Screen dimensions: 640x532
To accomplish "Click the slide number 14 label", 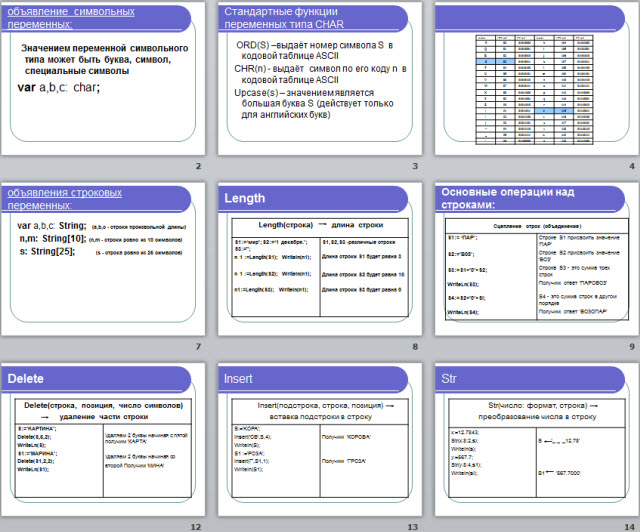I will [x=629, y=526].
